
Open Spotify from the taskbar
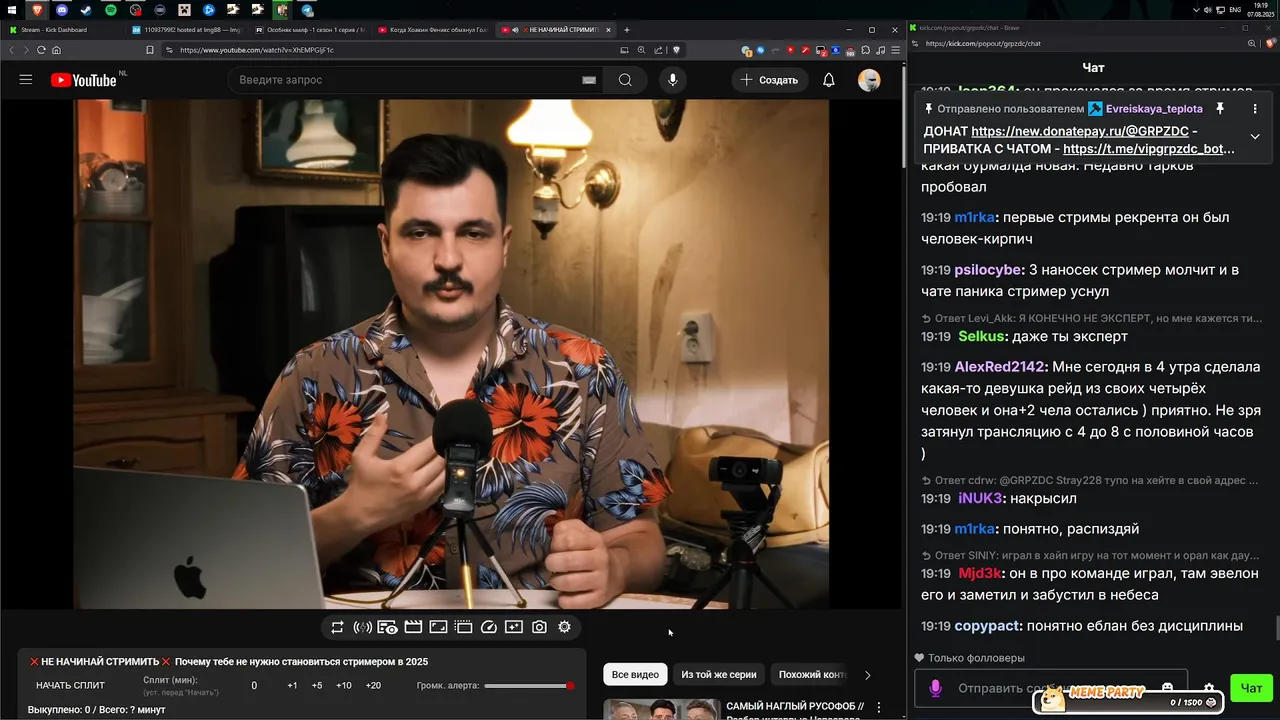point(111,10)
